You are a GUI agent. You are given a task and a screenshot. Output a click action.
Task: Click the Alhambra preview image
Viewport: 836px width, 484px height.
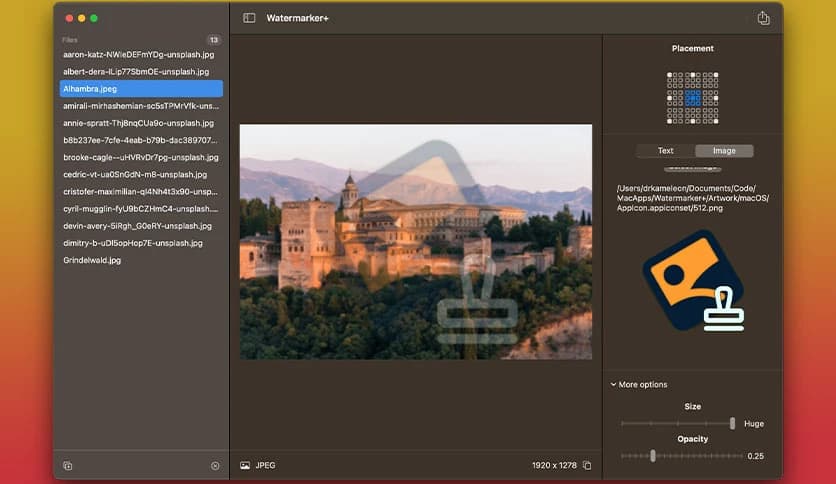pos(415,241)
